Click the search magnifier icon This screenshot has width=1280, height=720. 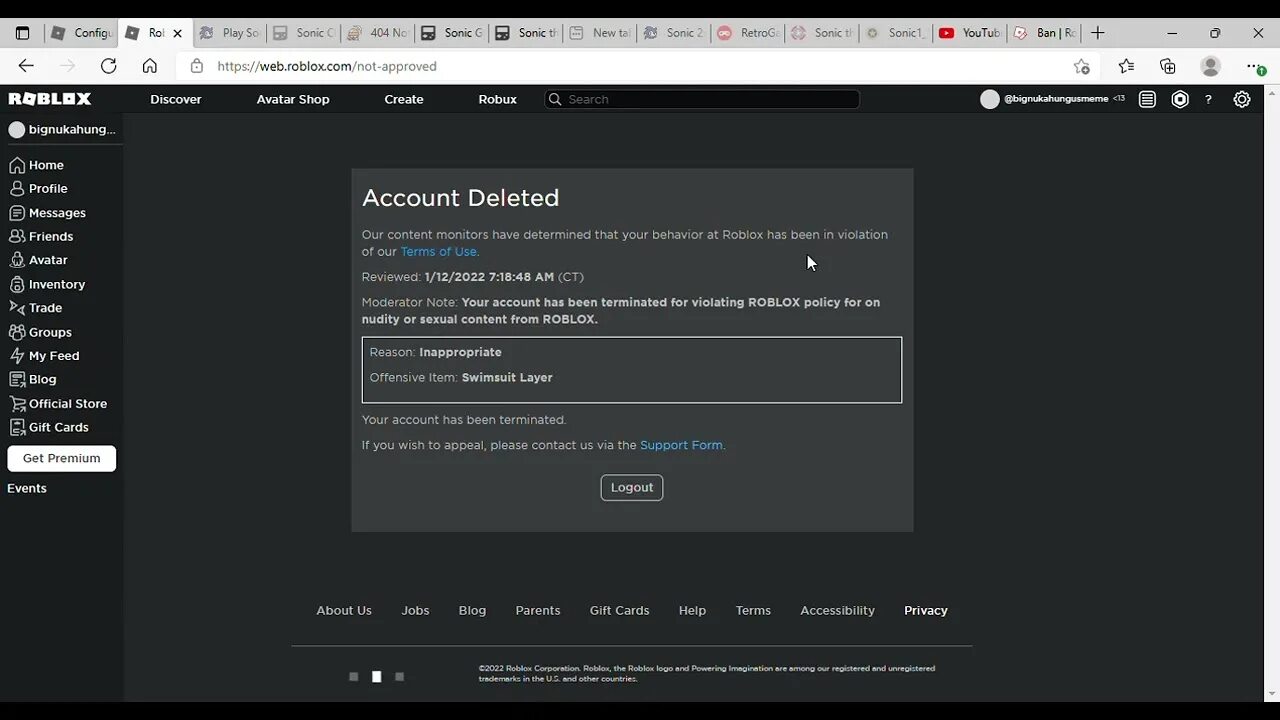click(x=555, y=99)
